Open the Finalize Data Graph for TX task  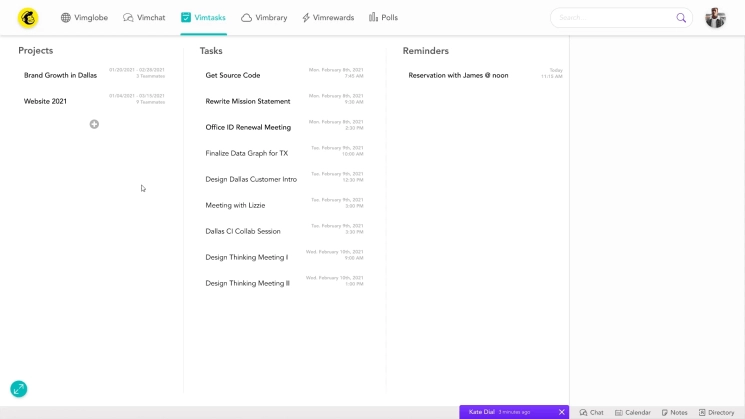click(247, 153)
